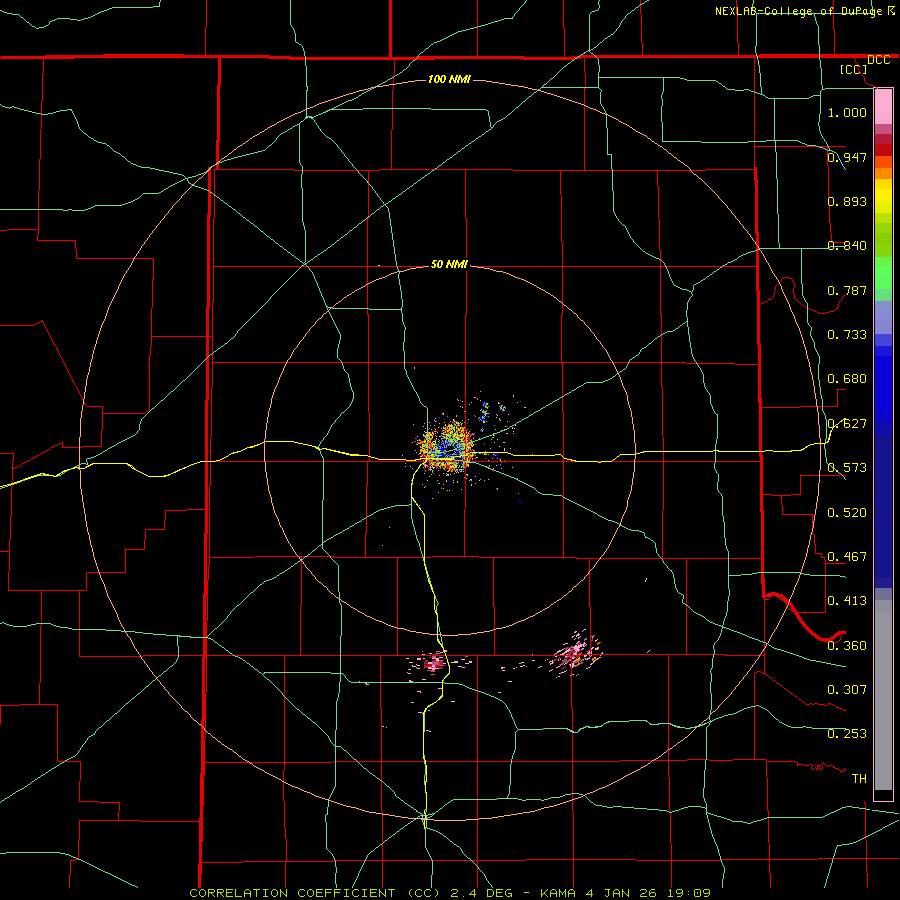Click the 0.520 legend value
This screenshot has height=900, width=900.
(847, 513)
